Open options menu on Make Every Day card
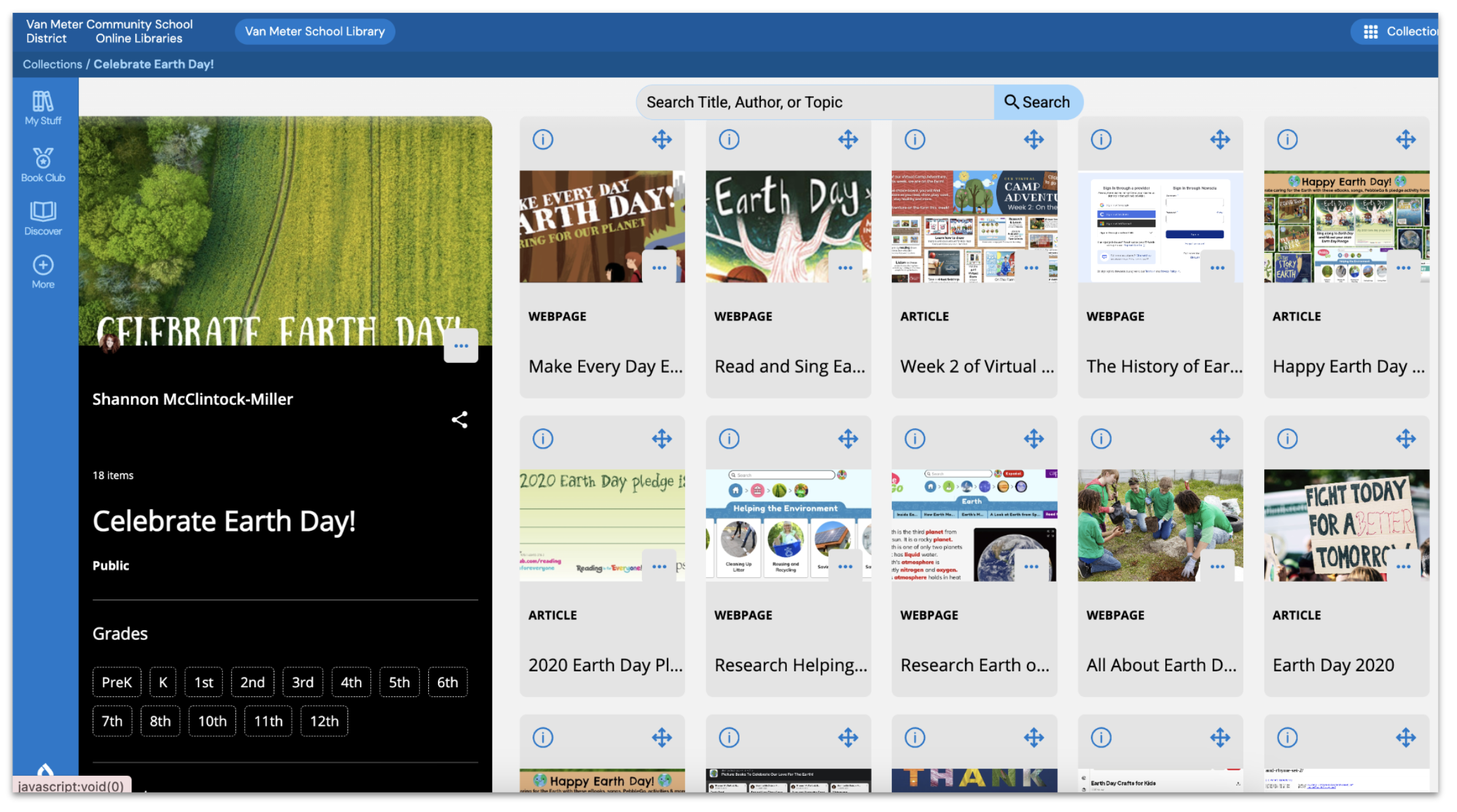 coord(660,268)
